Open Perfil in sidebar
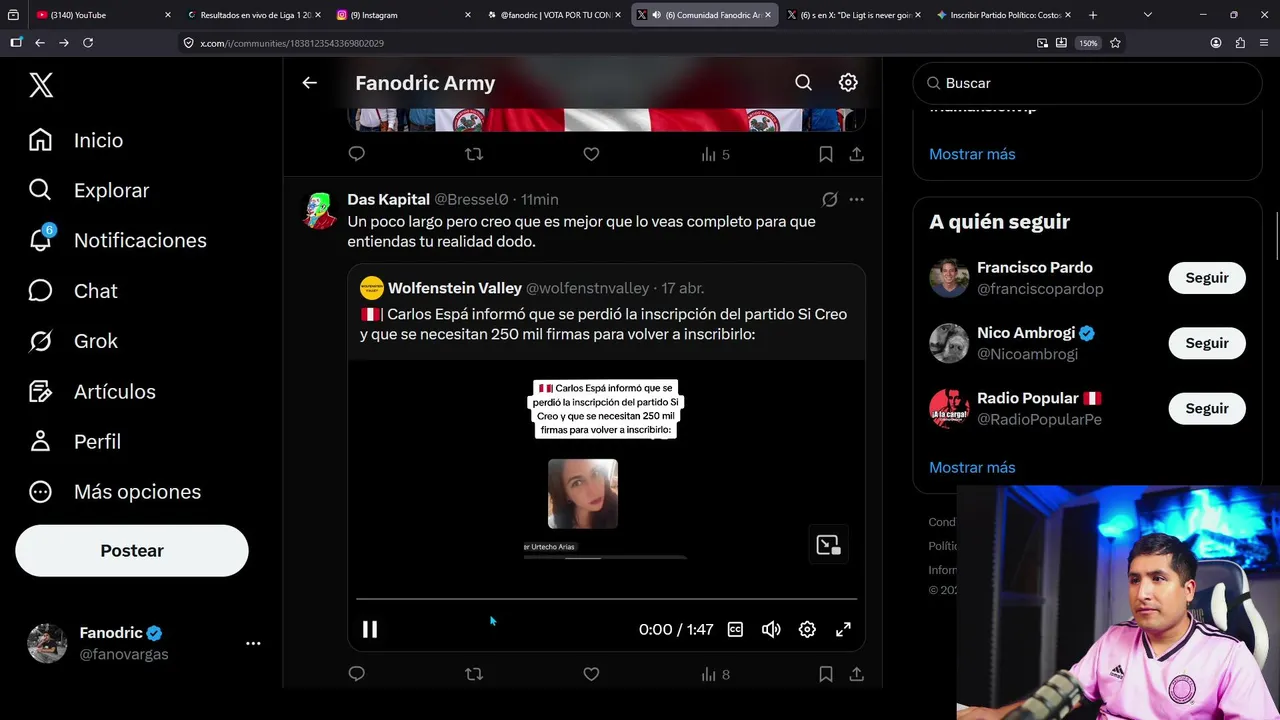1280x720 pixels. [74, 441]
